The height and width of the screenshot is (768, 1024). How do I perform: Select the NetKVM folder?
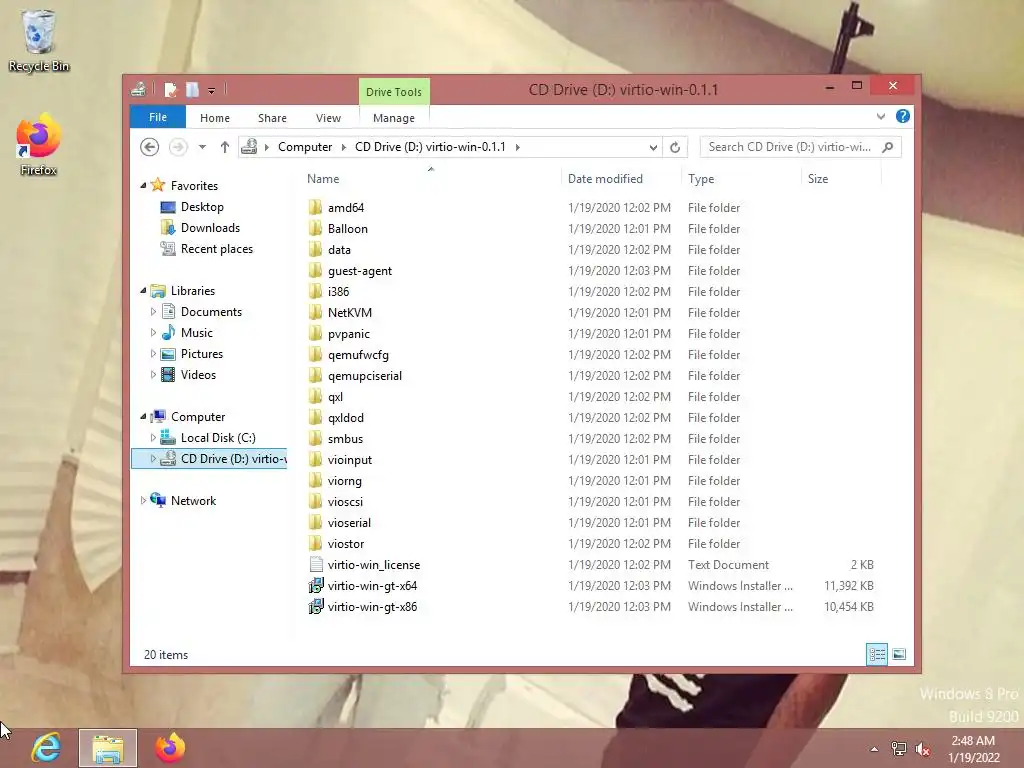pyautogui.click(x=349, y=313)
